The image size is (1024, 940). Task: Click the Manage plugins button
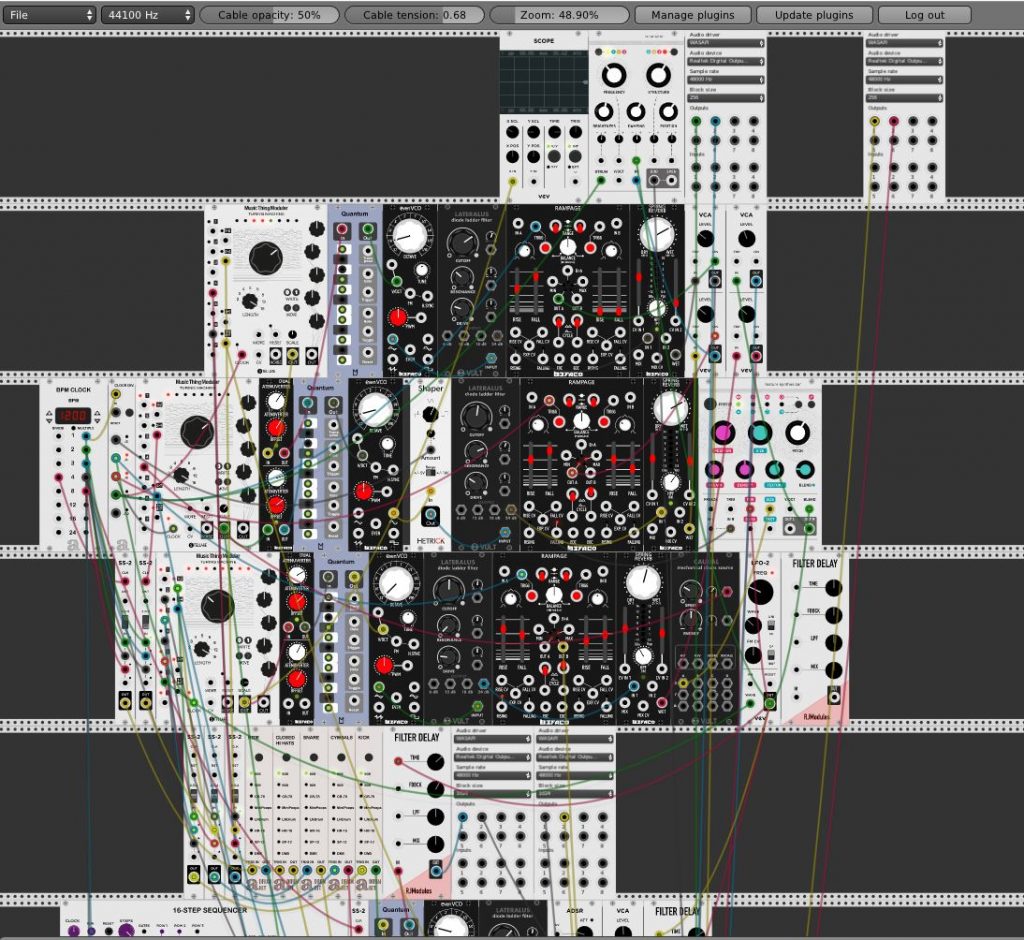pos(692,14)
